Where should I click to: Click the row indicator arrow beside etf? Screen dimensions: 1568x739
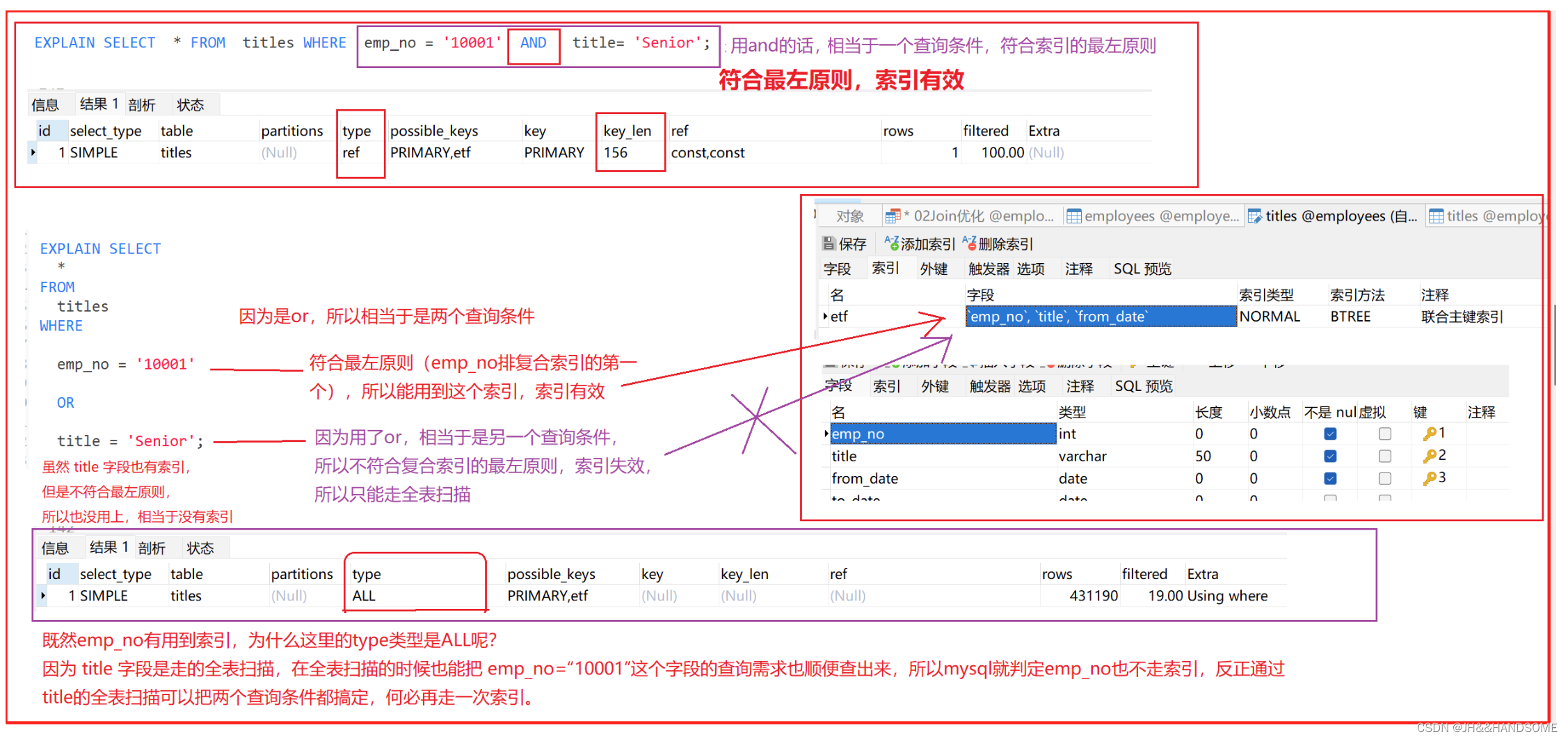(x=825, y=317)
